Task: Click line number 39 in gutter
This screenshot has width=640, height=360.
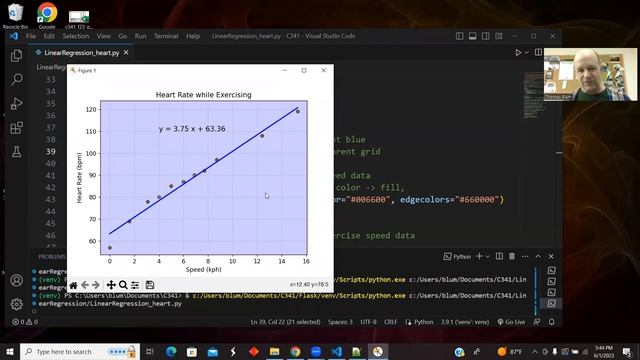Action: pos(51,151)
